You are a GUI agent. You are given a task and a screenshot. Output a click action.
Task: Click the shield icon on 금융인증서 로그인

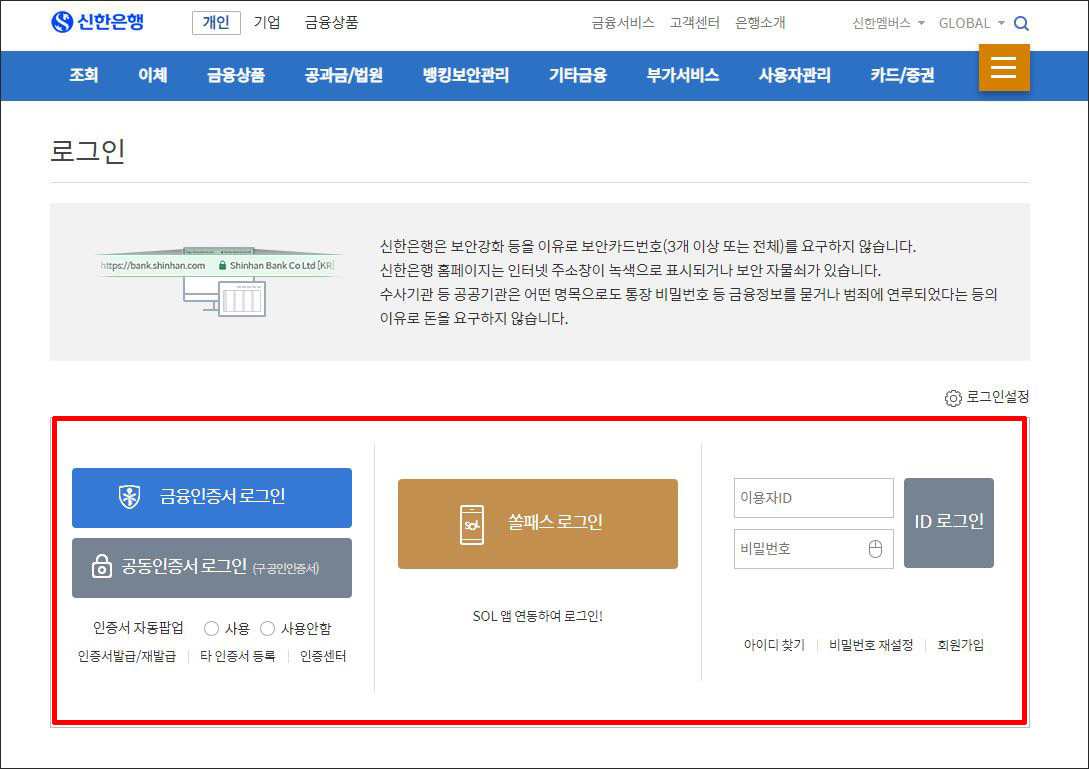(x=129, y=497)
